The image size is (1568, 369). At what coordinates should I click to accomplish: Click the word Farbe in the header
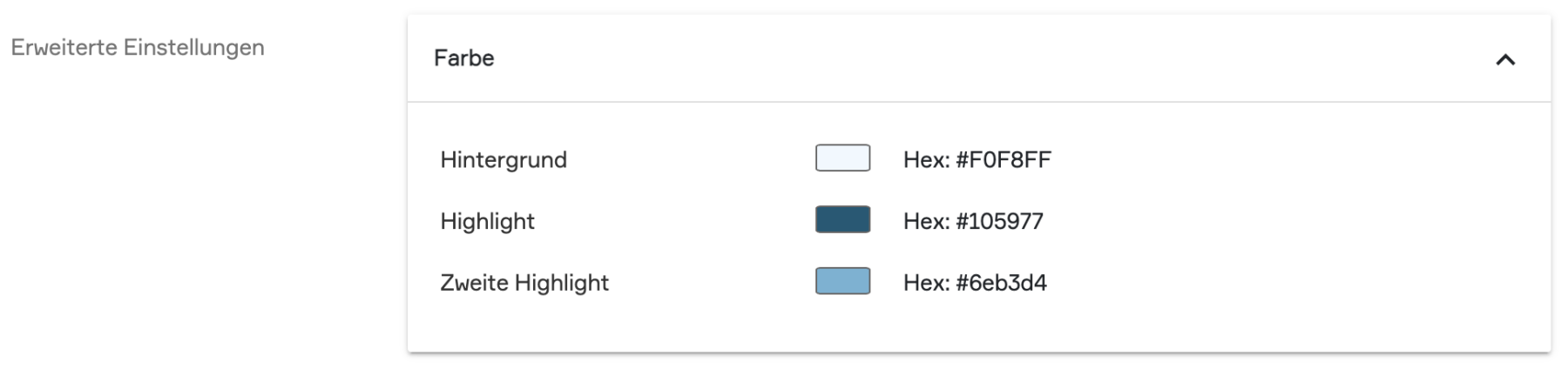coord(464,58)
